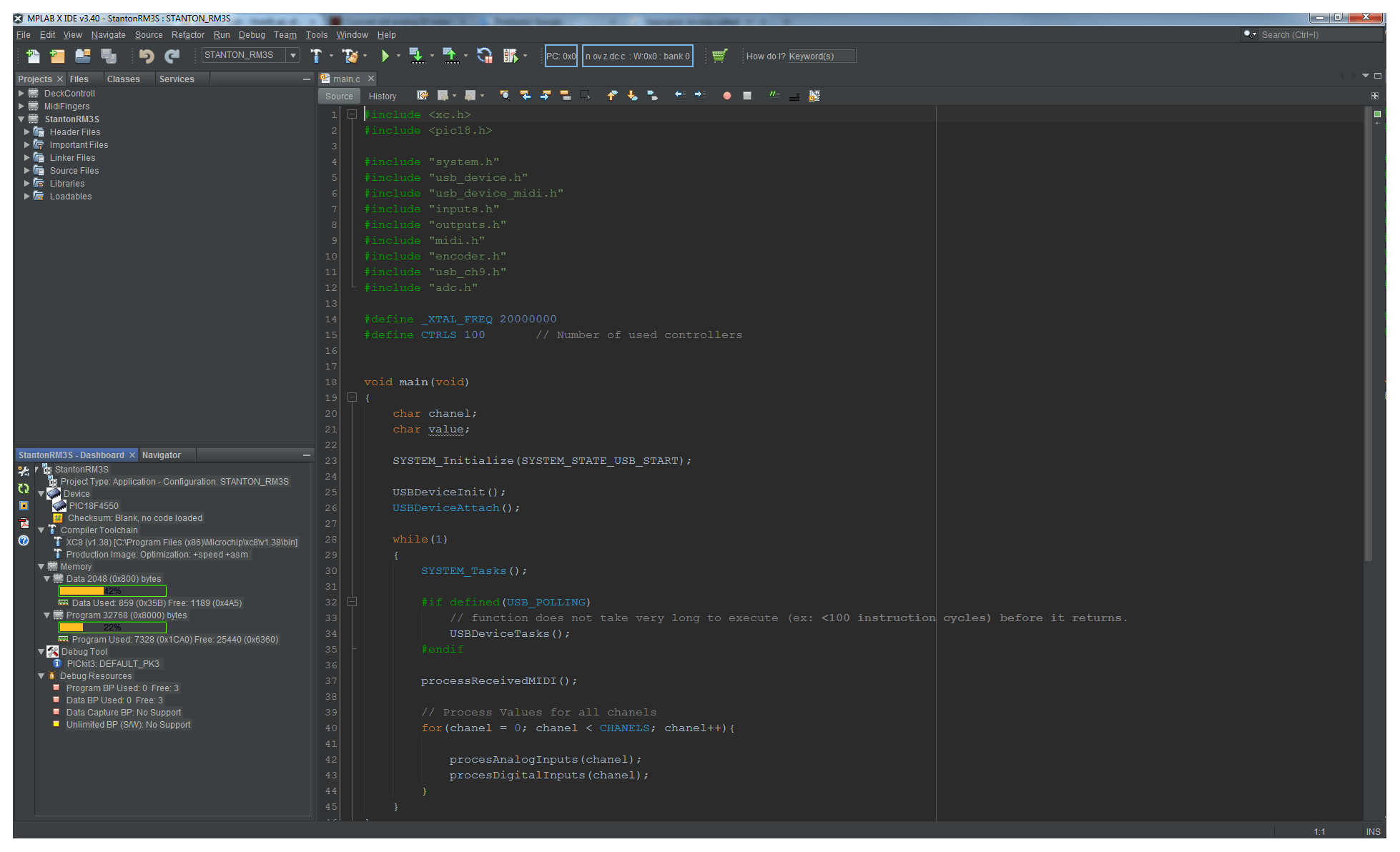Open dropdown arrow next to Run Project

click(398, 56)
